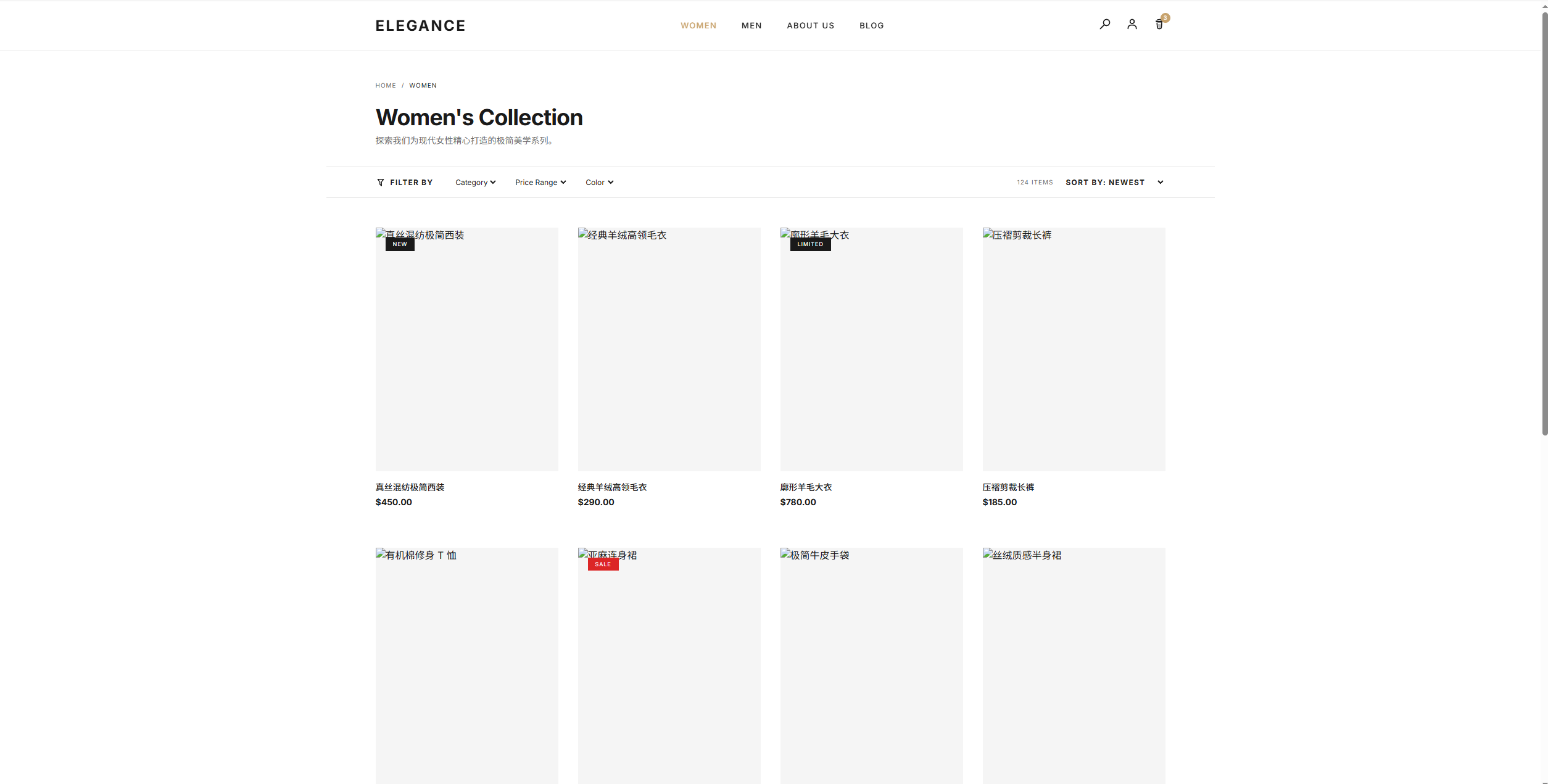Open the ABOUT US nav item
The width and height of the screenshot is (1548, 784).
[x=810, y=26]
